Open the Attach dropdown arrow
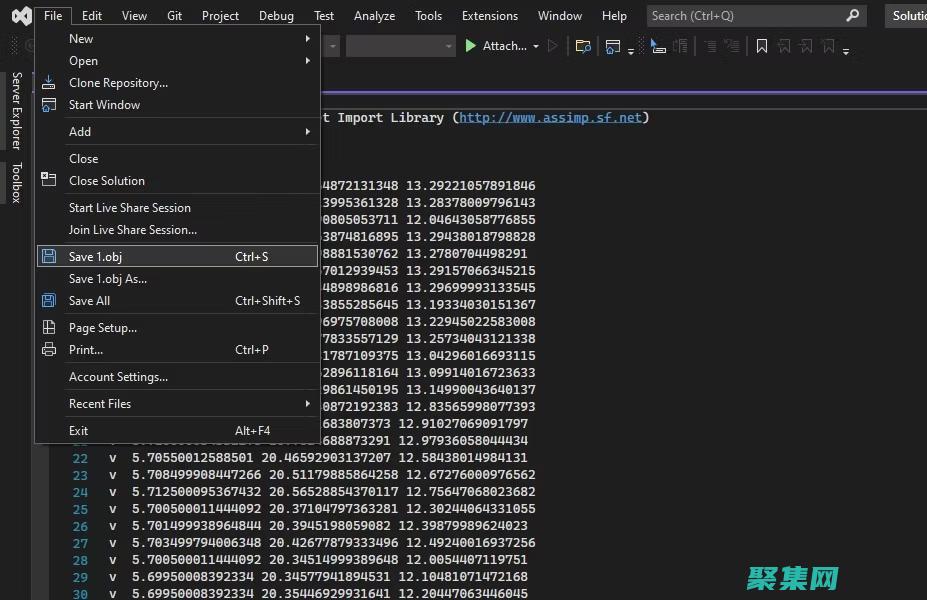Screen dimensions: 927x600 (x=536, y=46)
